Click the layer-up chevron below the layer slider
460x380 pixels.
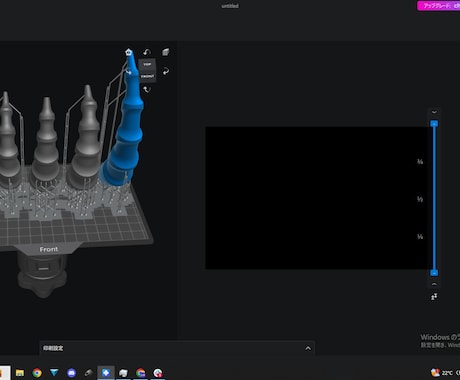pyautogui.click(x=434, y=284)
